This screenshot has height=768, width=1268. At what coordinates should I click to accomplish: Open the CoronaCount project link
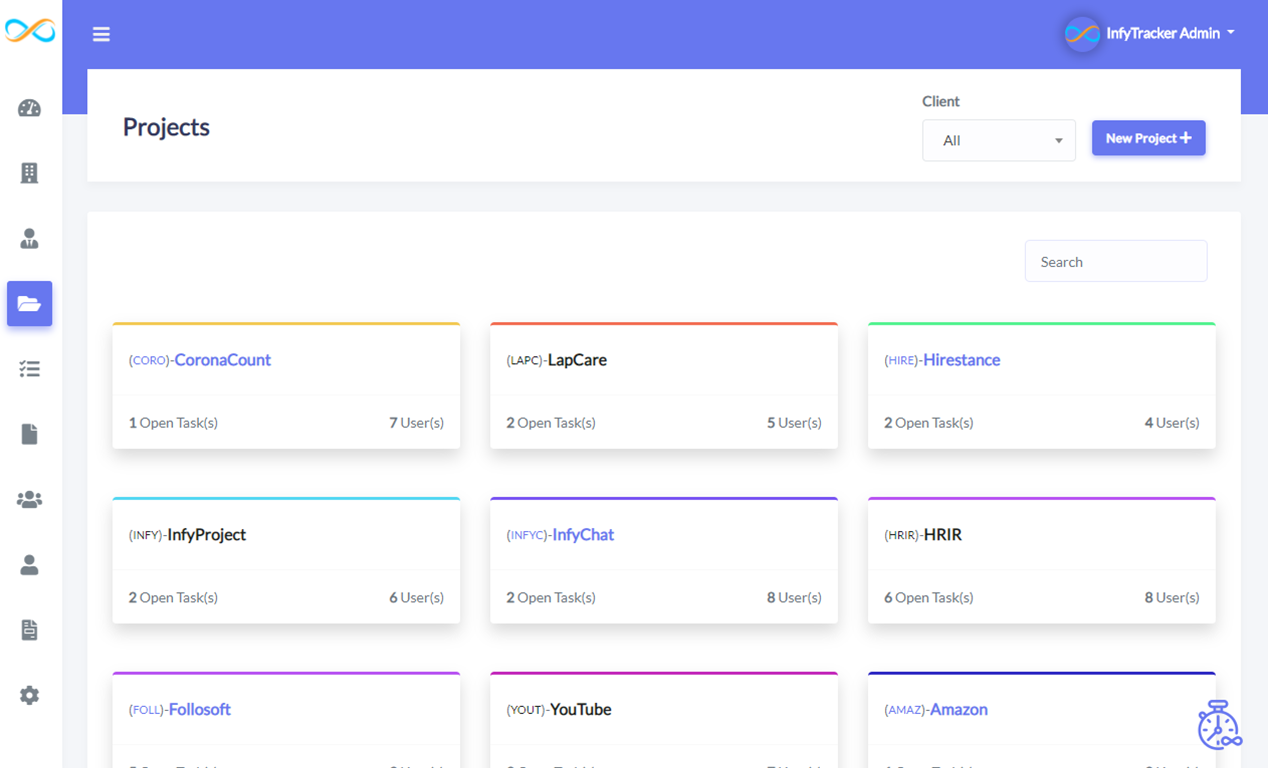pos(200,360)
